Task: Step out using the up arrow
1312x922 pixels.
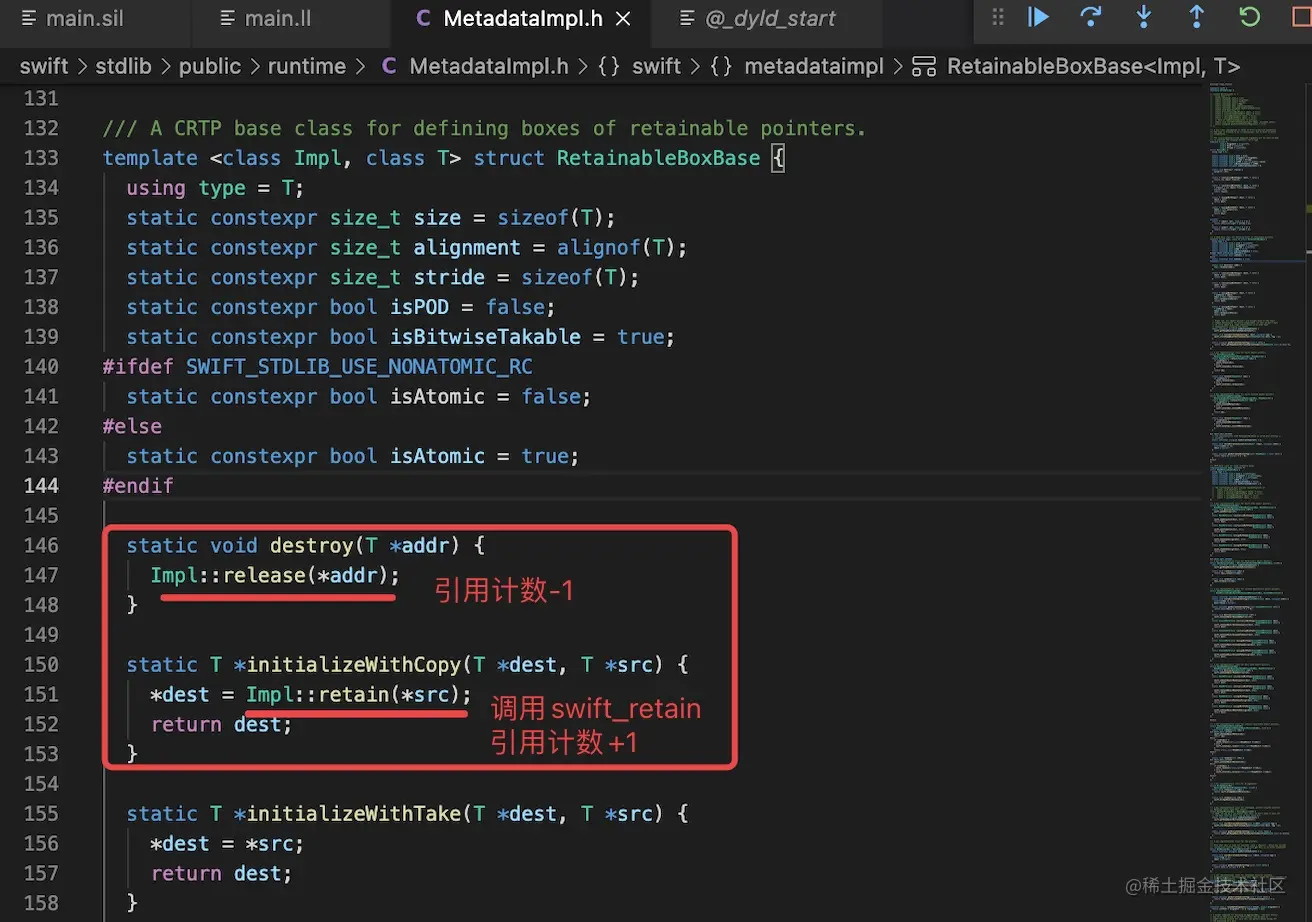Action: click(1196, 17)
